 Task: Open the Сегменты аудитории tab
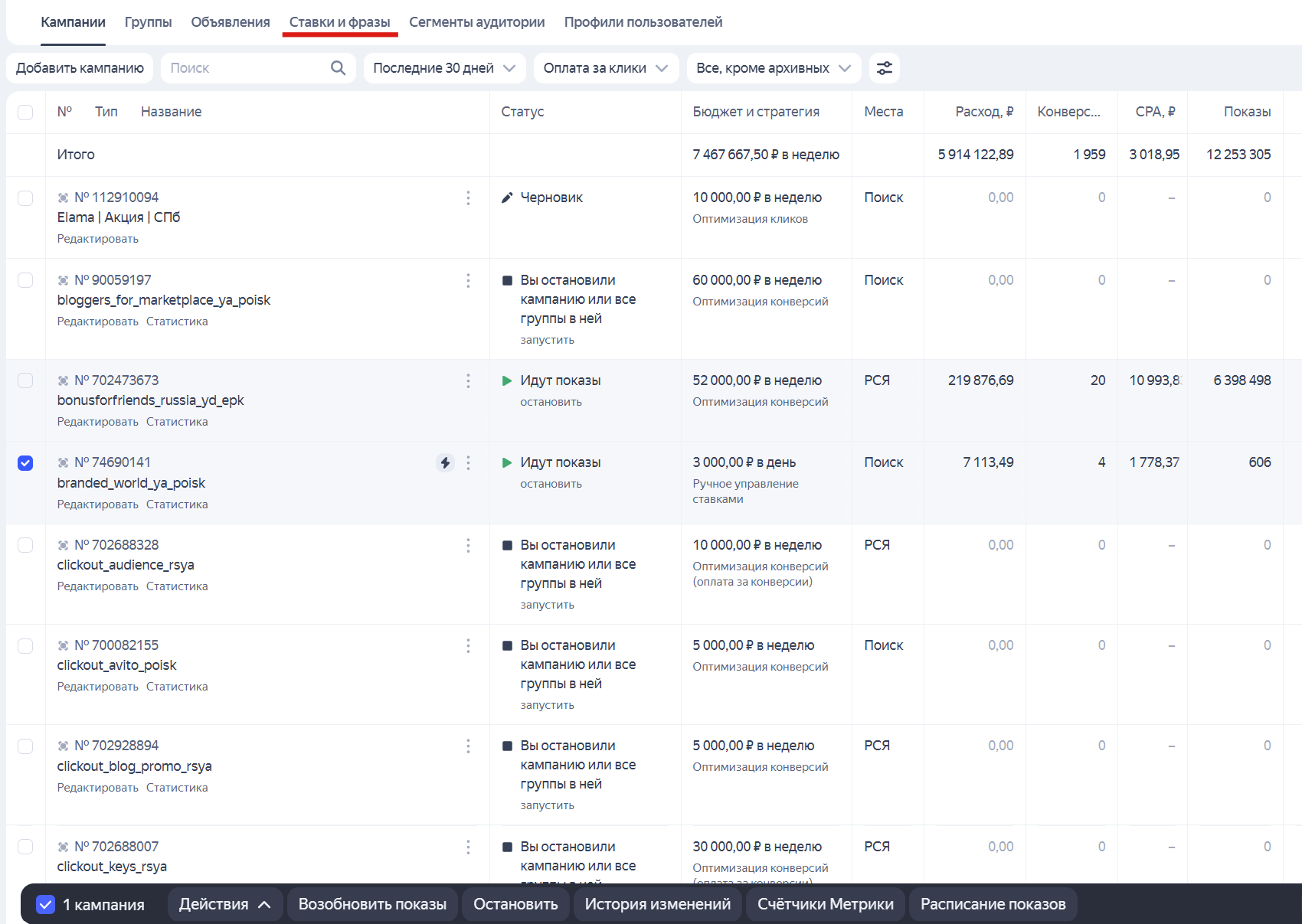coord(476,22)
